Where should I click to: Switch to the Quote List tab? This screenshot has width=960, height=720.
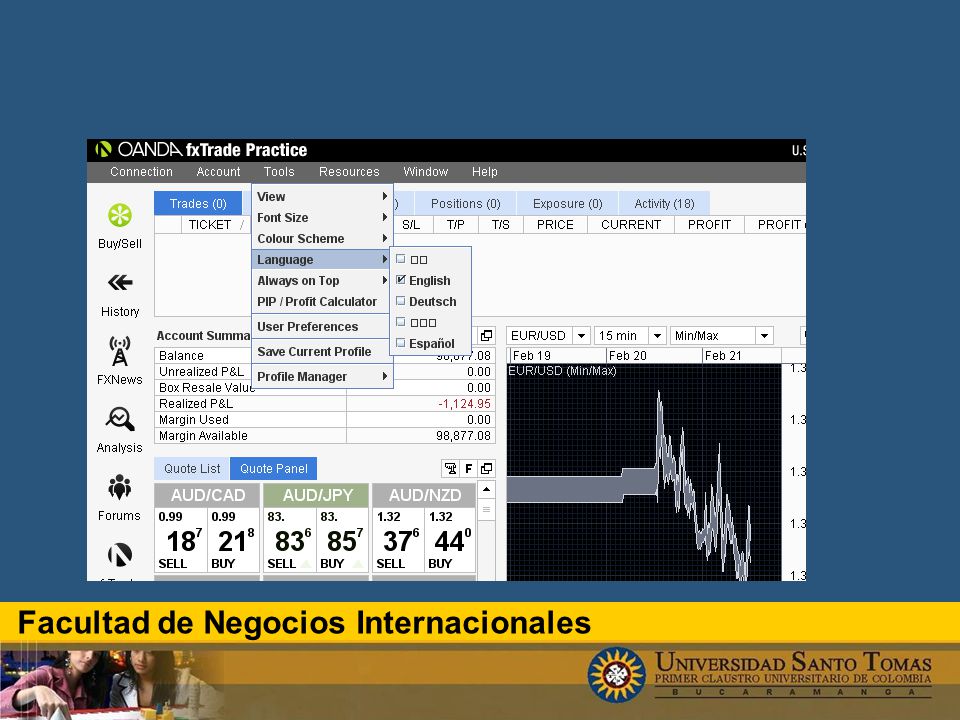tap(192, 468)
